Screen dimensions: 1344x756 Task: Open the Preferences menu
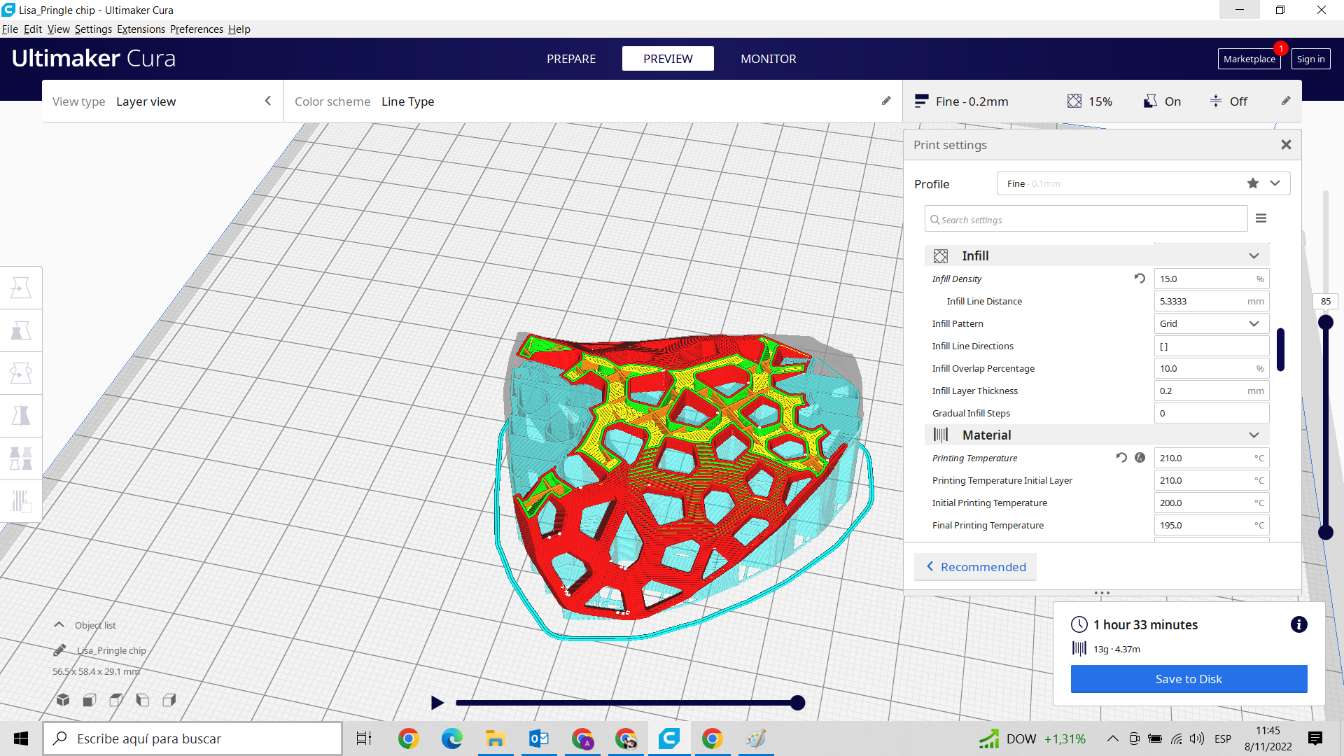[x=196, y=29]
